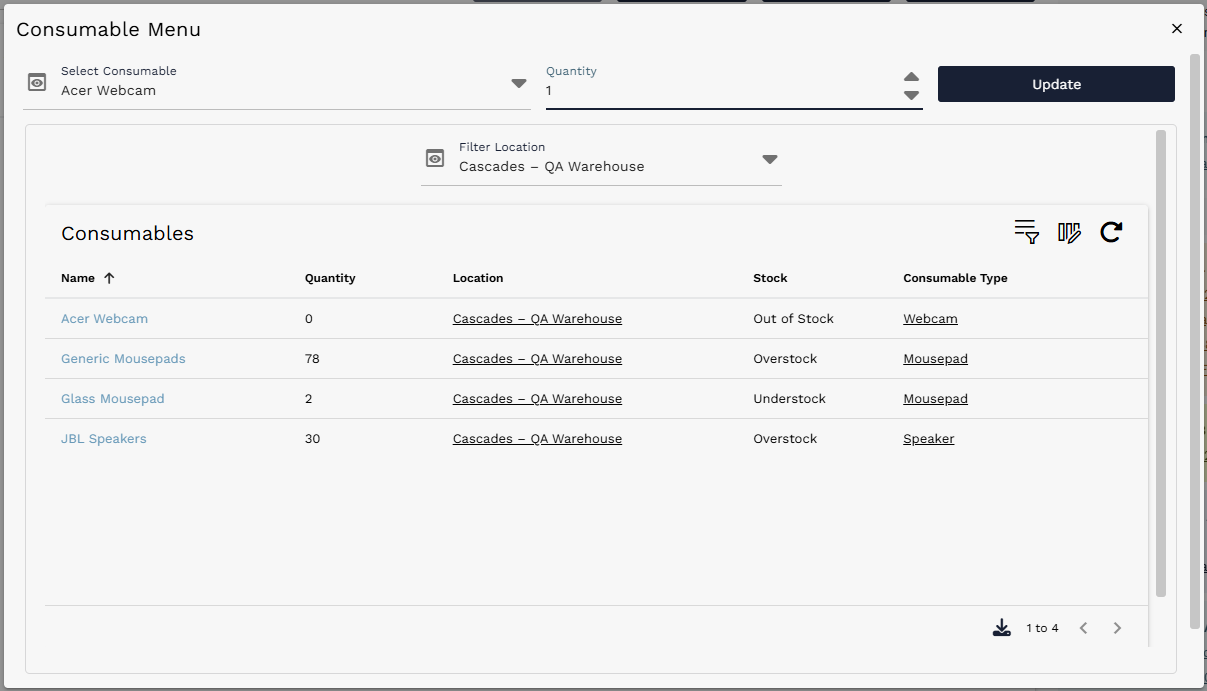Click the inner panel vertical scrollbar
1207x691 pixels.
click(1160, 363)
